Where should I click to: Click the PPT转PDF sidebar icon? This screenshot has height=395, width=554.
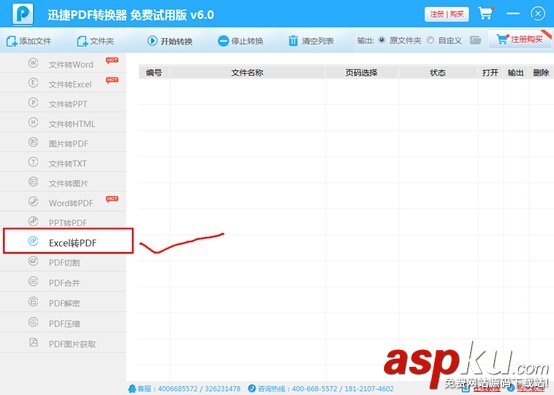(33, 221)
